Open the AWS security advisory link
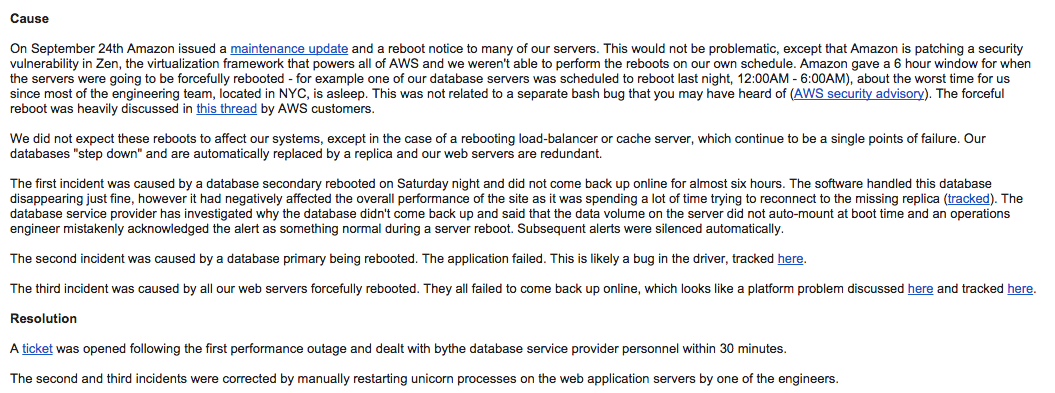1055x393 pixels. 859,94
